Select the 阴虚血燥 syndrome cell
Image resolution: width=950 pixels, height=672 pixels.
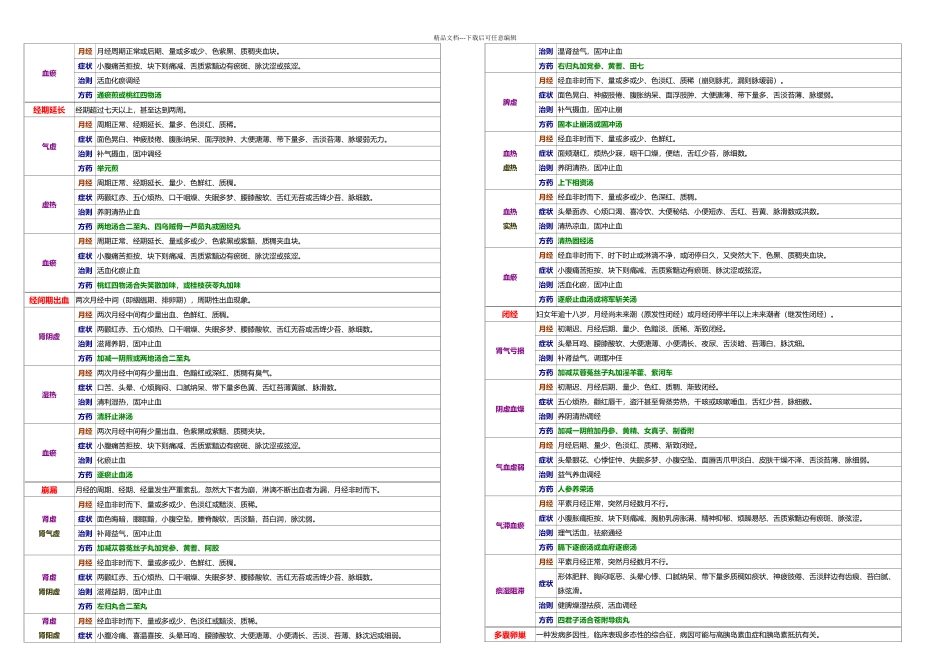point(509,408)
